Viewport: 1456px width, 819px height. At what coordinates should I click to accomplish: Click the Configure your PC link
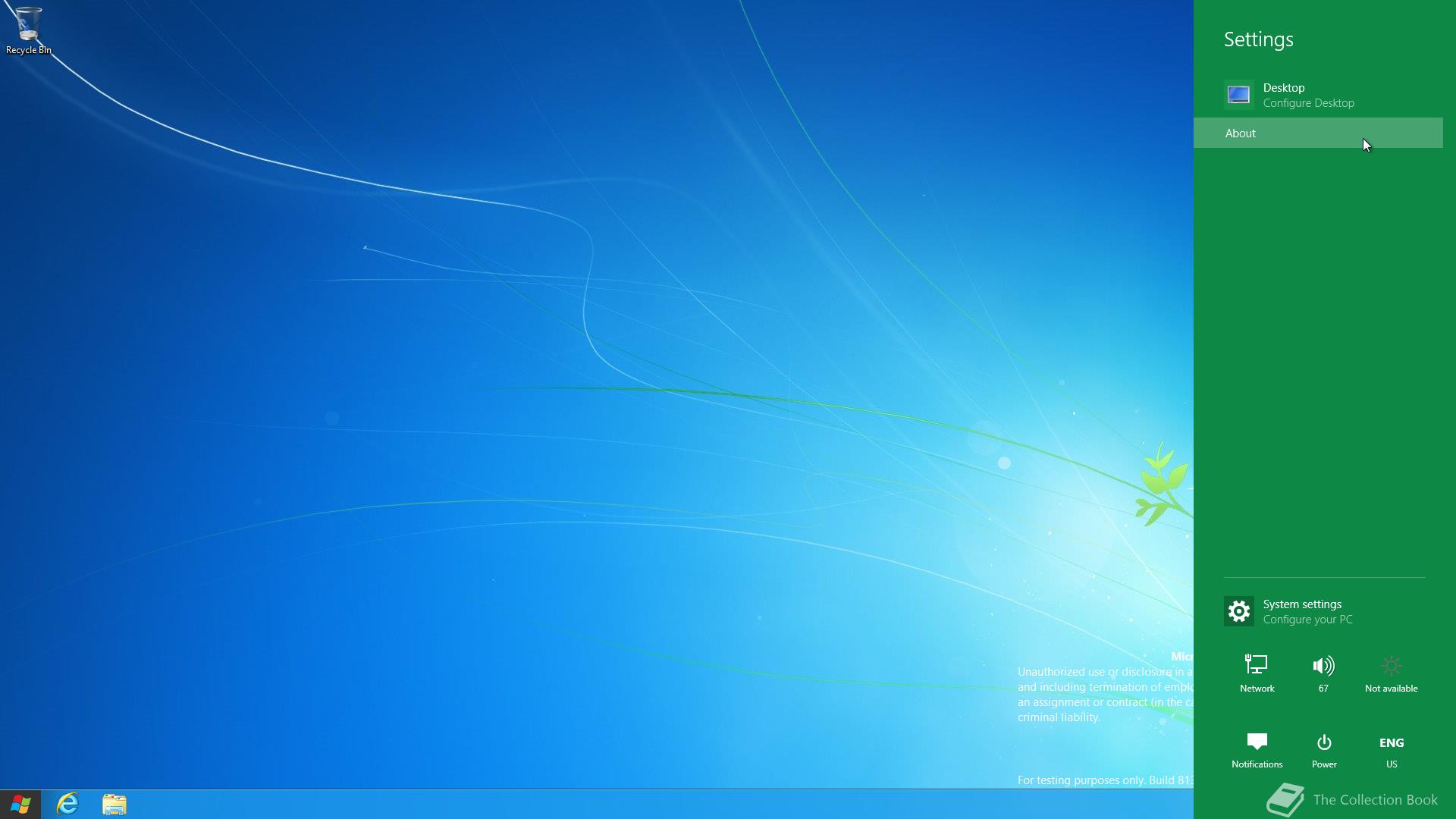pyautogui.click(x=1307, y=620)
